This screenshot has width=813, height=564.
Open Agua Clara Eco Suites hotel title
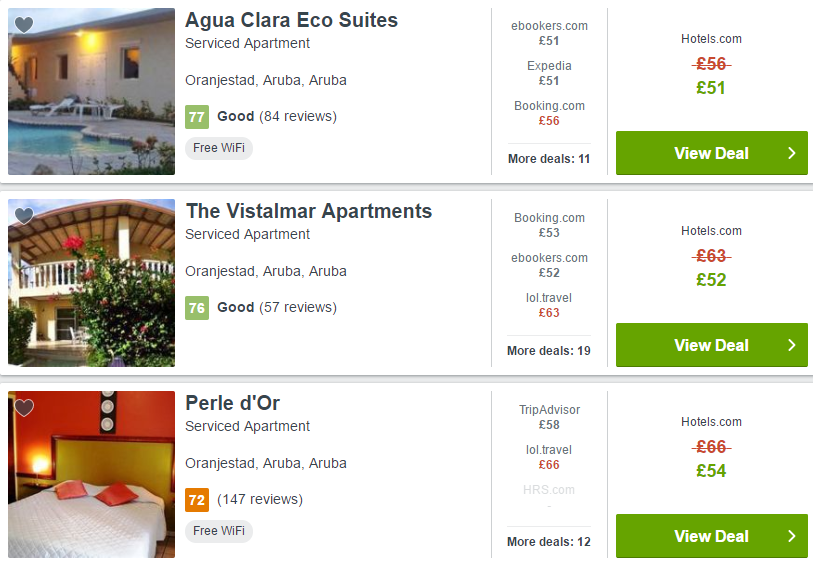pos(291,20)
